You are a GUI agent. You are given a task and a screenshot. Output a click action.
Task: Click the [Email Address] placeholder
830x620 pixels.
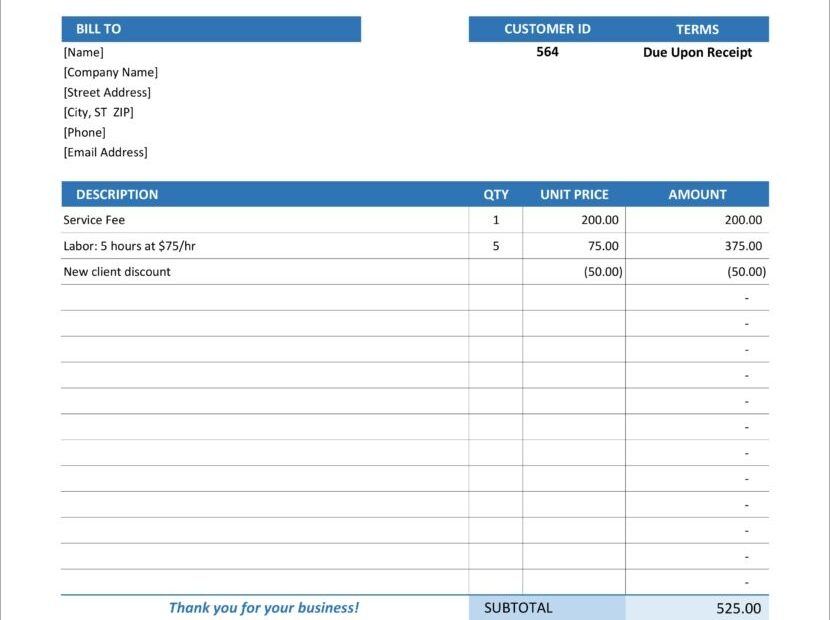pos(107,151)
